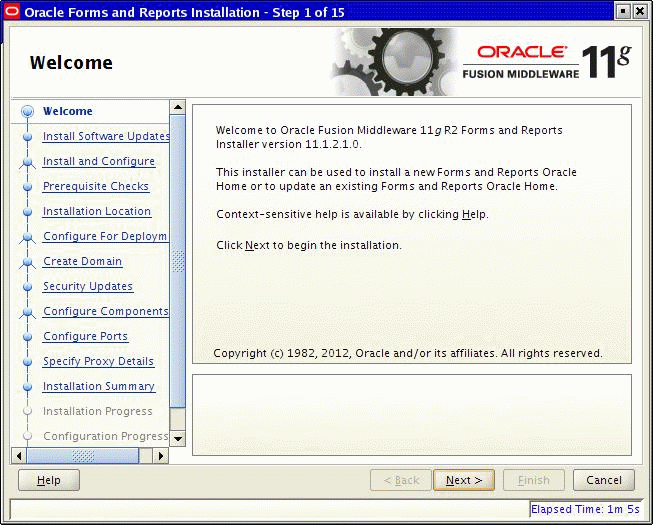Click the Create Domain step node icon

coord(27,262)
